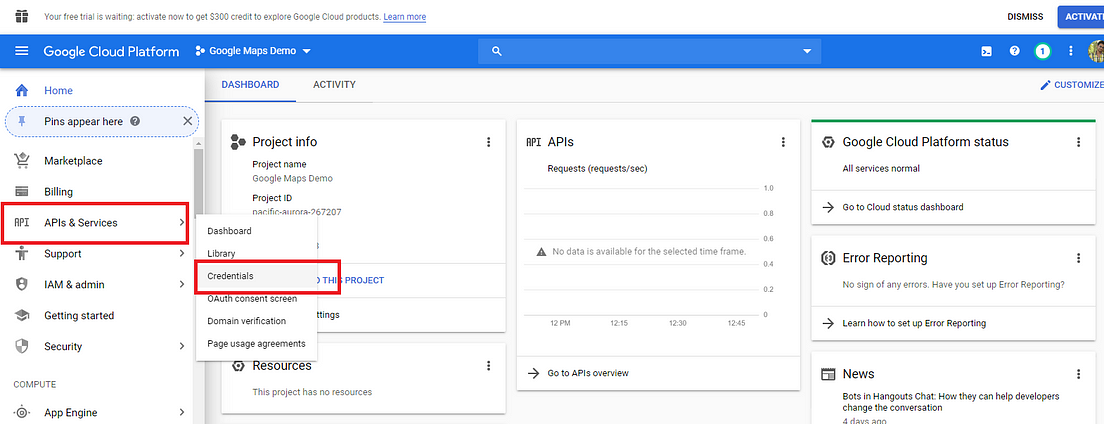Dismiss the 'Pins appear here' hint
Screen dimensions: 1104x424
187,121
